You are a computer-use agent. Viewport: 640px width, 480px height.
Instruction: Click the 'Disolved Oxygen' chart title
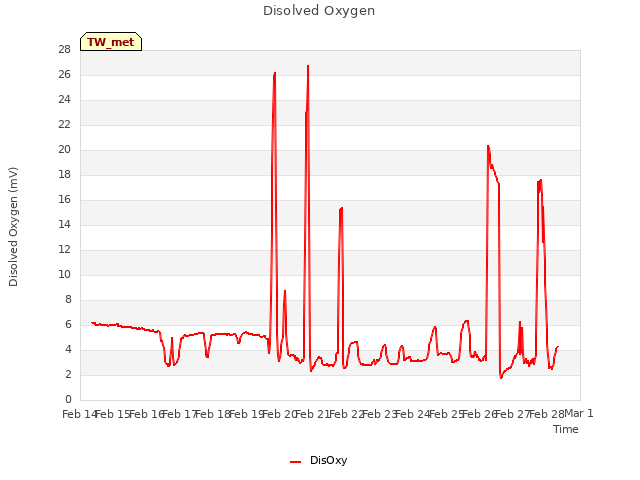[319, 11]
